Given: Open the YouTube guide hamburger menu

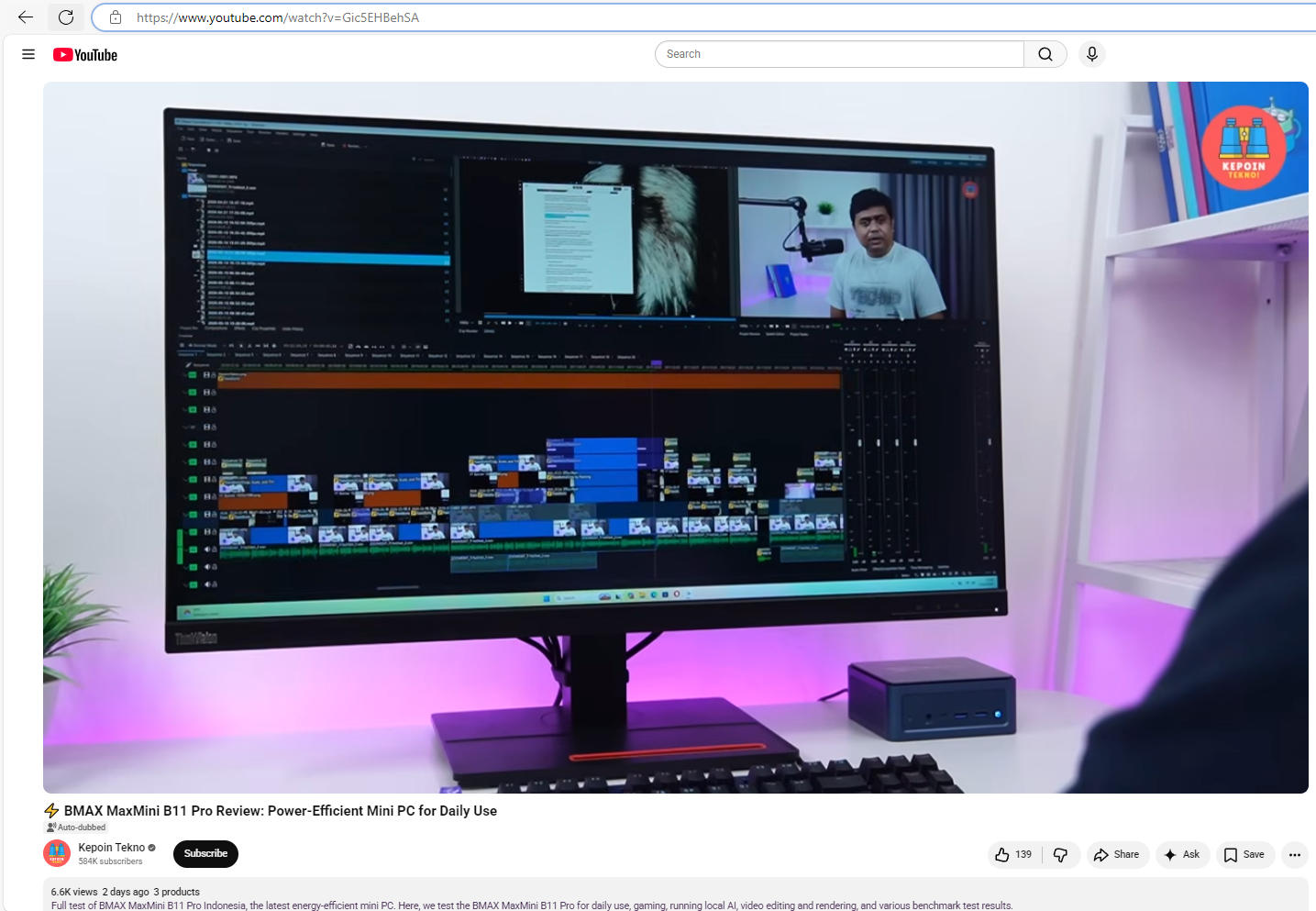Looking at the screenshot, I should click(28, 54).
